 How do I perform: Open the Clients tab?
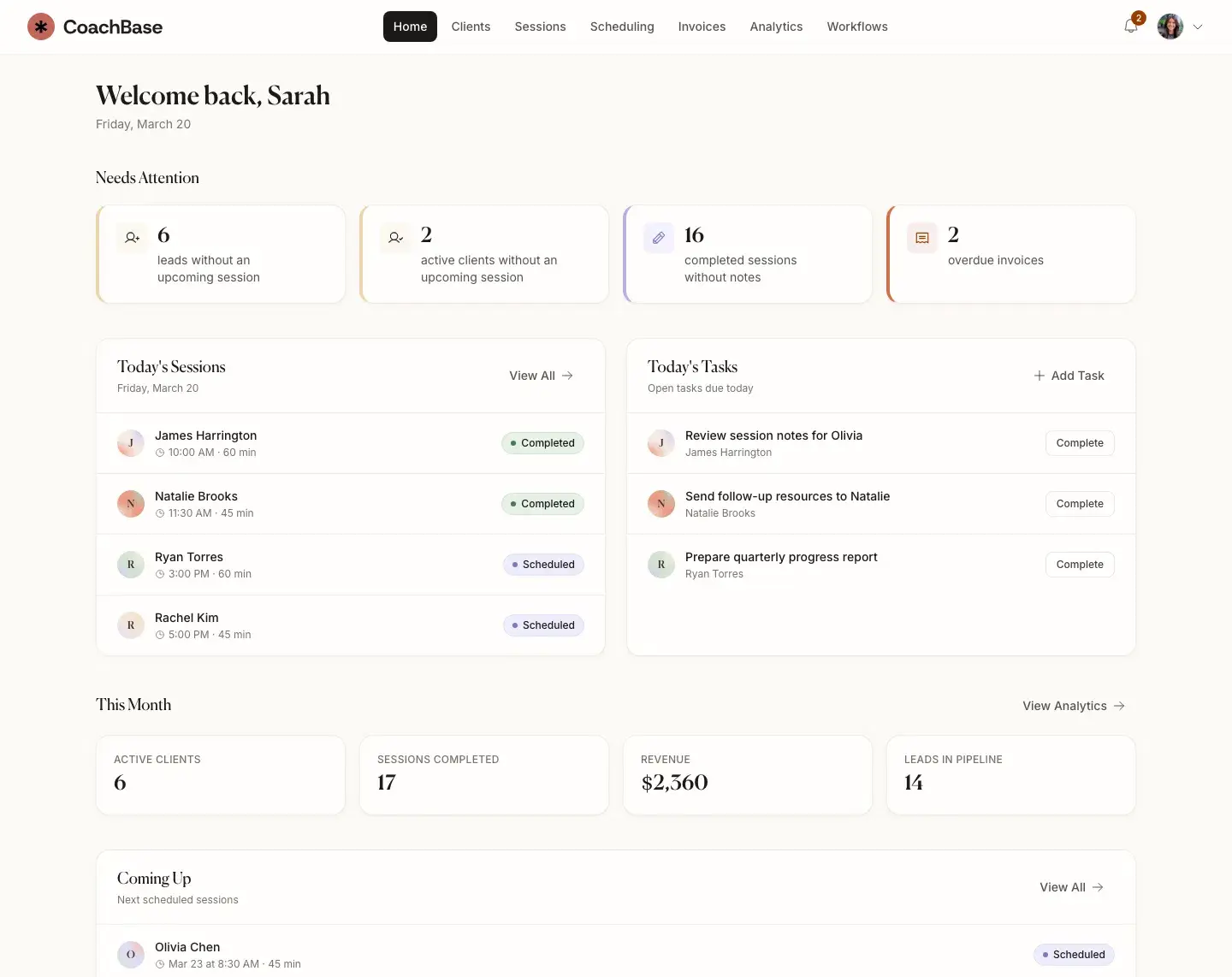pos(471,27)
